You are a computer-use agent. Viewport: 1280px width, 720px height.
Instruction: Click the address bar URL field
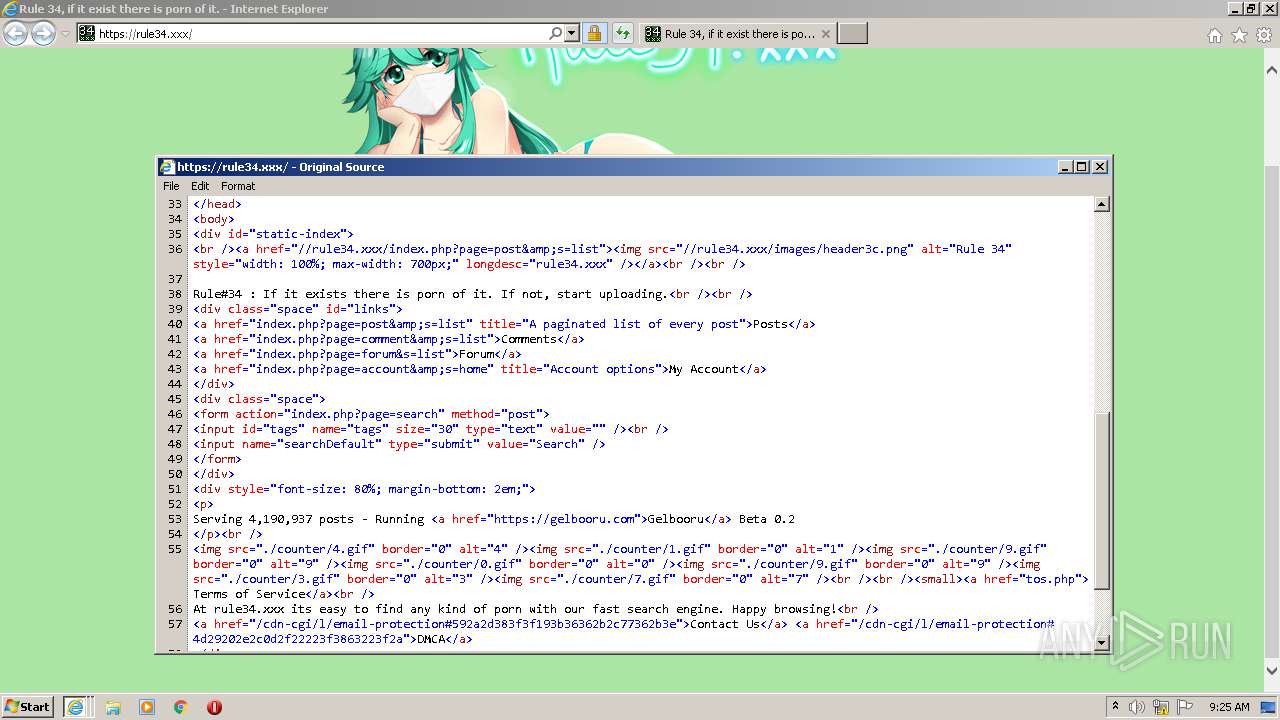320,34
